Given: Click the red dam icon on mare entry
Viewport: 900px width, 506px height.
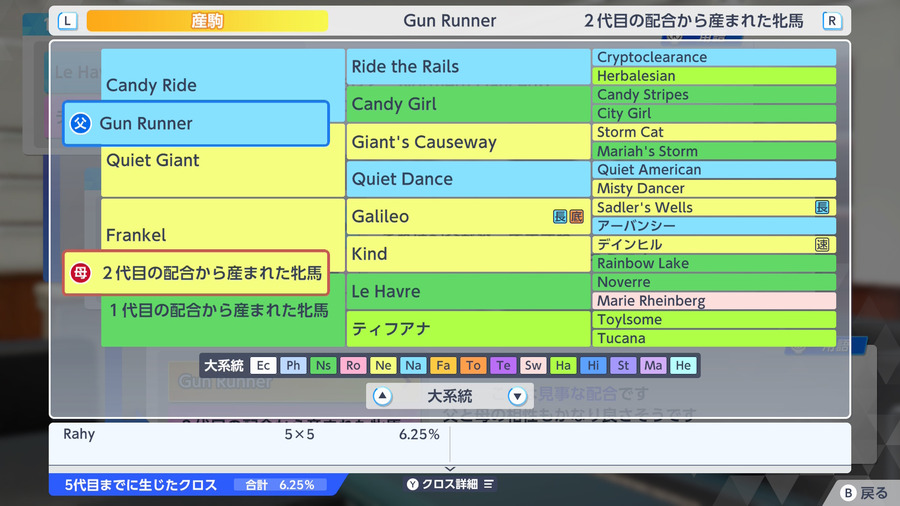Looking at the screenshot, I should coord(80,273).
